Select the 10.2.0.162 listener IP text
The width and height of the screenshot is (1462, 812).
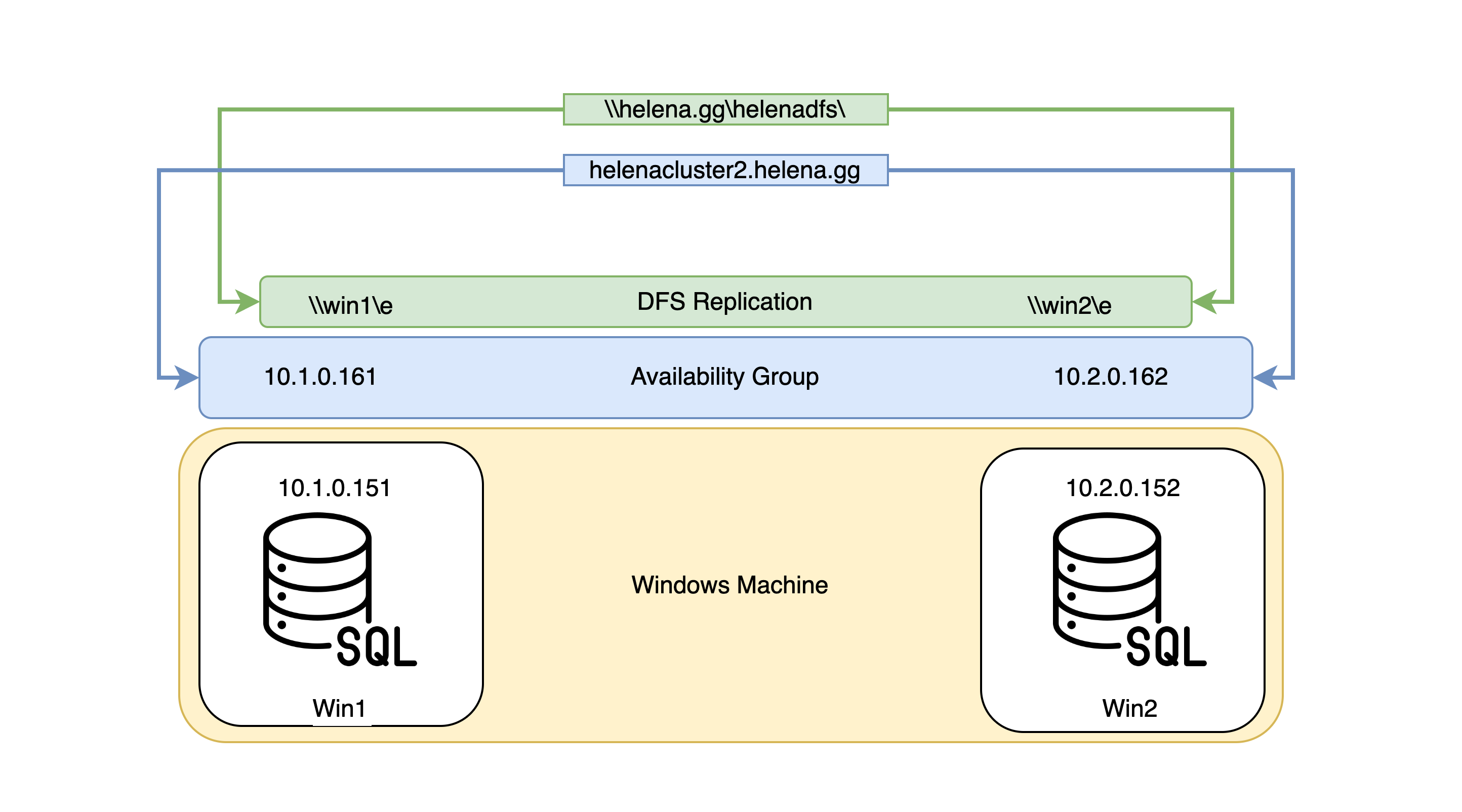click(x=1110, y=377)
